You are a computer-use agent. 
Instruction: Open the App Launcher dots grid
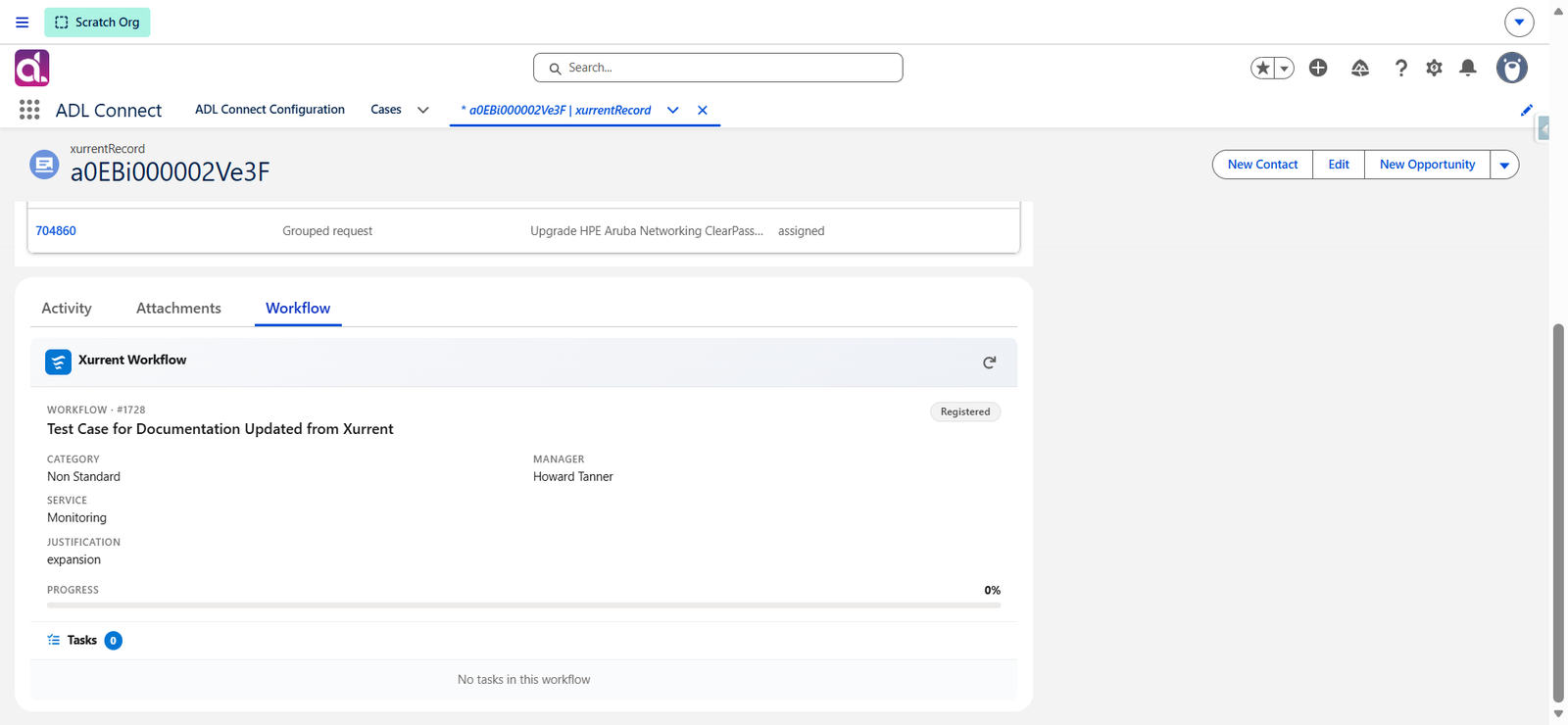(x=29, y=110)
